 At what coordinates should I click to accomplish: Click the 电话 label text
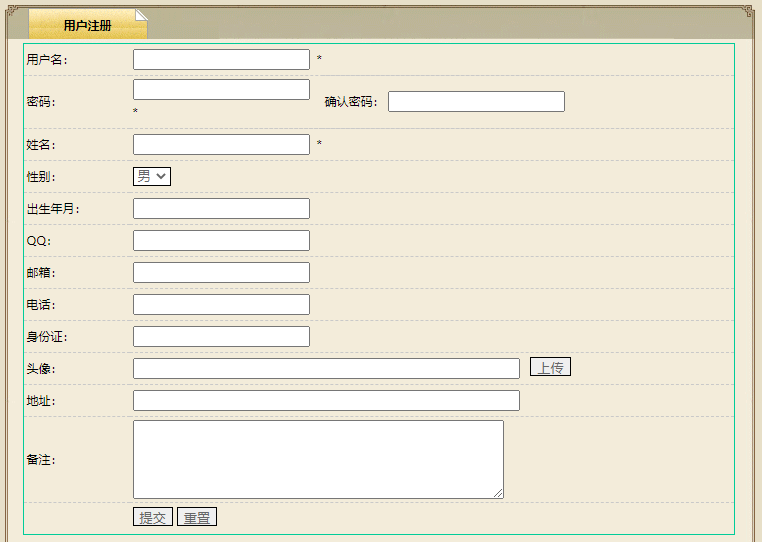(x=41, y=305)
